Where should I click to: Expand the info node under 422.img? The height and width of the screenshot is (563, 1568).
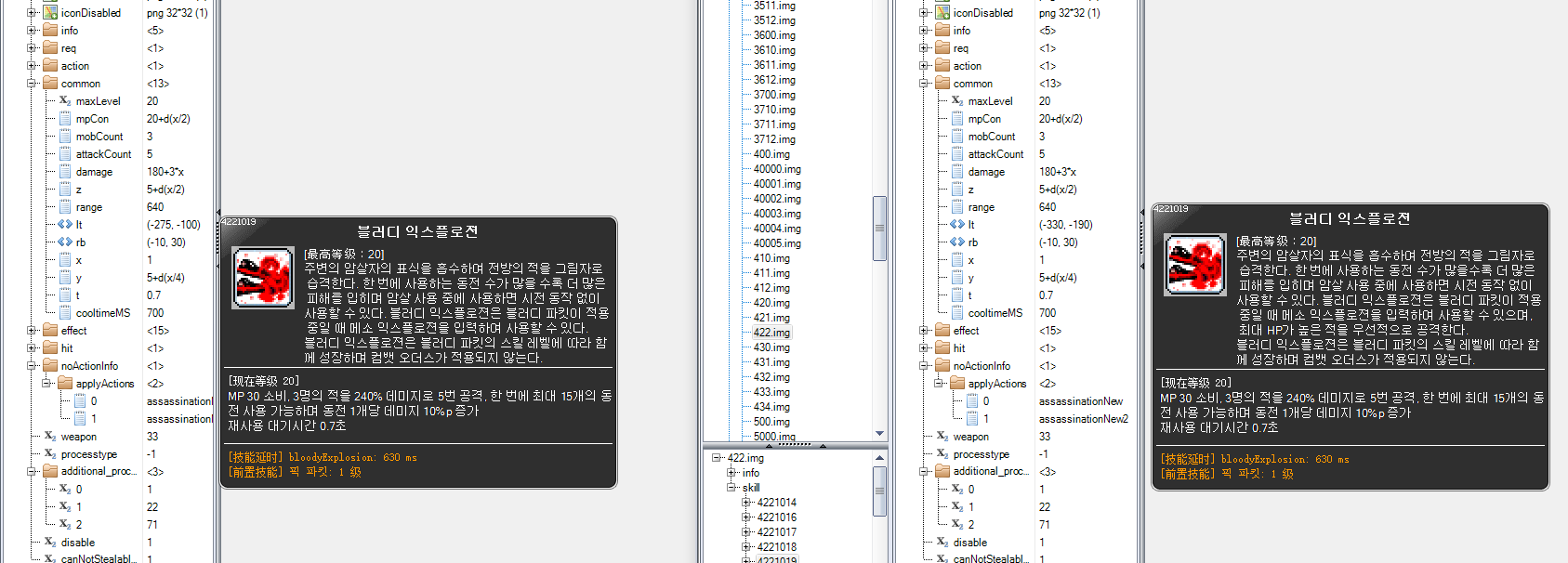(731, 473)
